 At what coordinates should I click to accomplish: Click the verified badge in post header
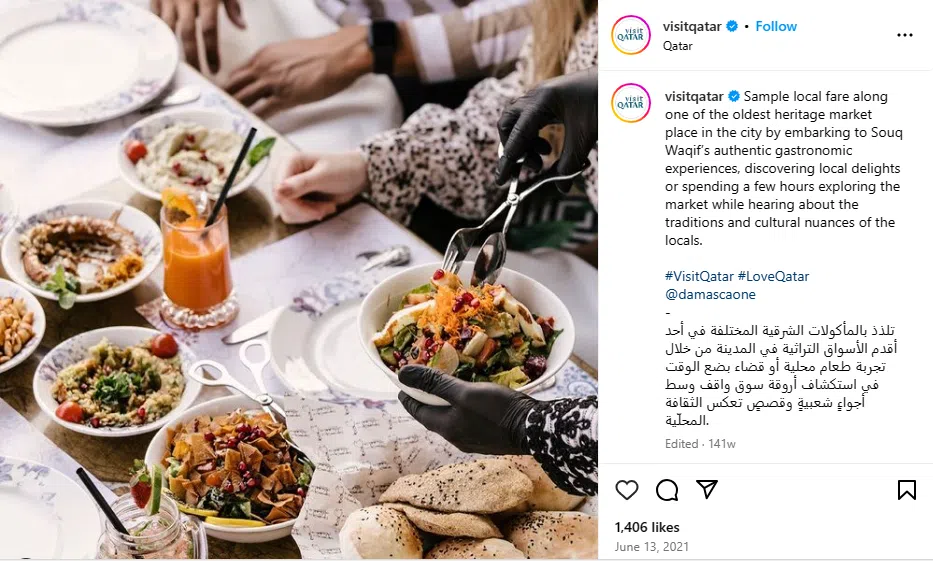[732, 26]
